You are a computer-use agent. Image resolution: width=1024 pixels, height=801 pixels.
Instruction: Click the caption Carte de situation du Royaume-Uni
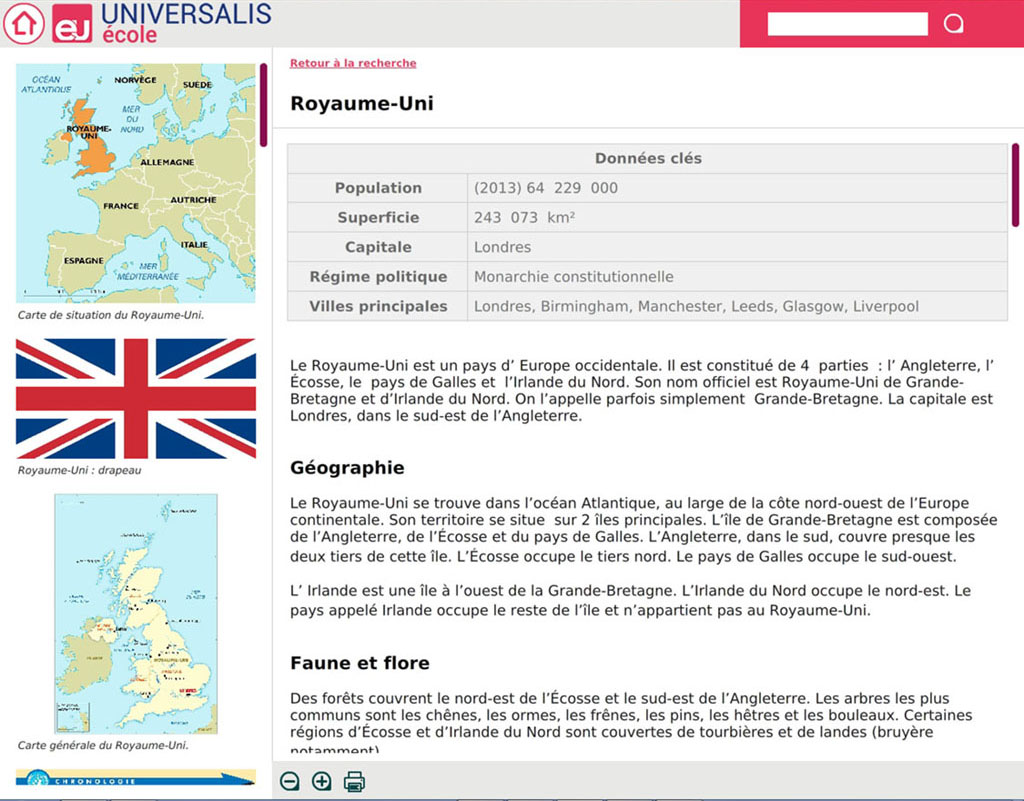coord(110,315)
